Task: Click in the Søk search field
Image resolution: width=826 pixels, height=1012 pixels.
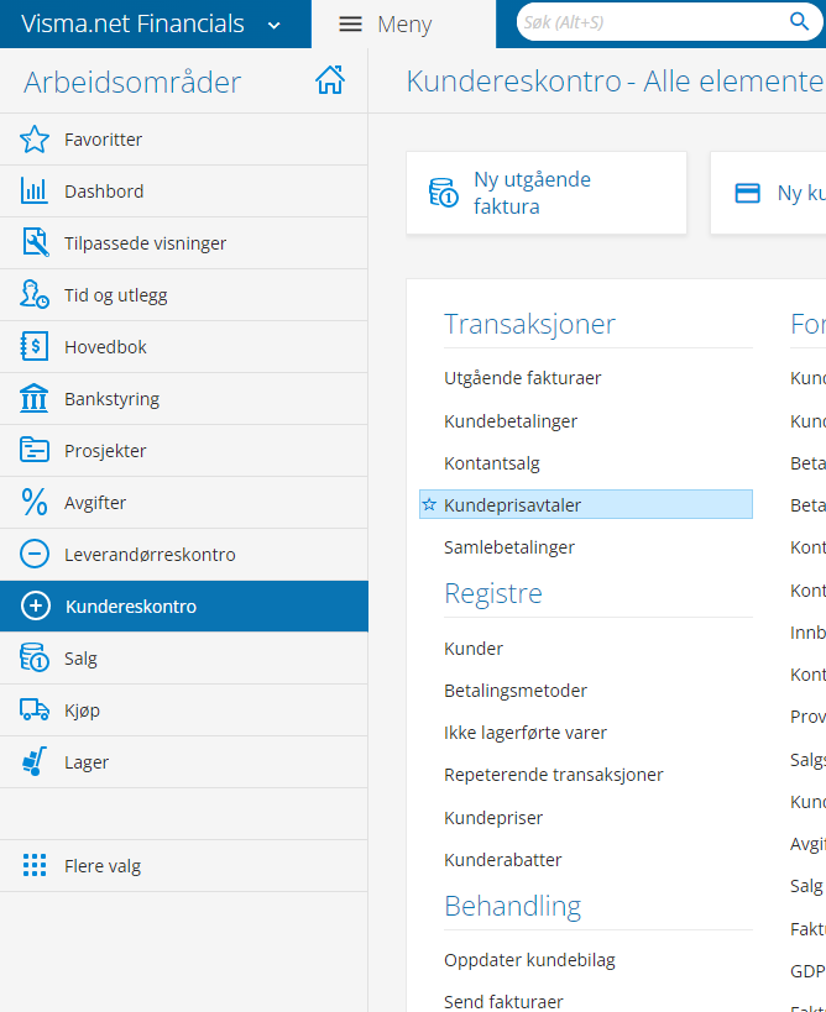Action: pos(650,22)
